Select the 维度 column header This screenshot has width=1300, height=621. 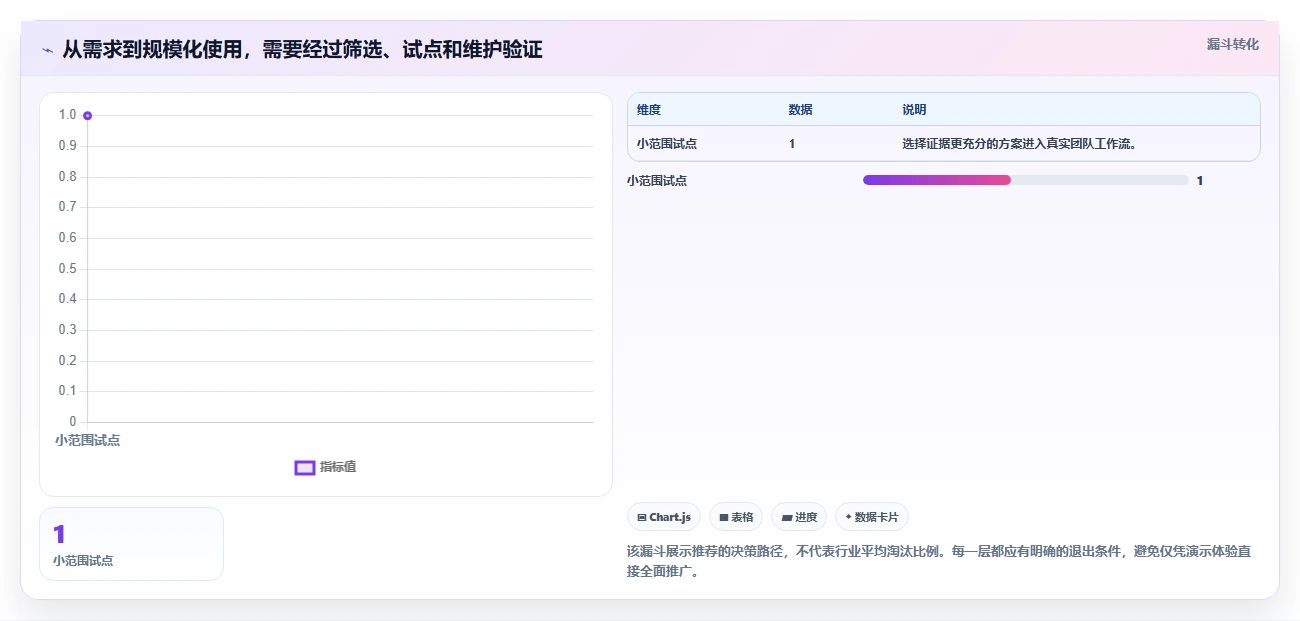click(x=649, y=110)
